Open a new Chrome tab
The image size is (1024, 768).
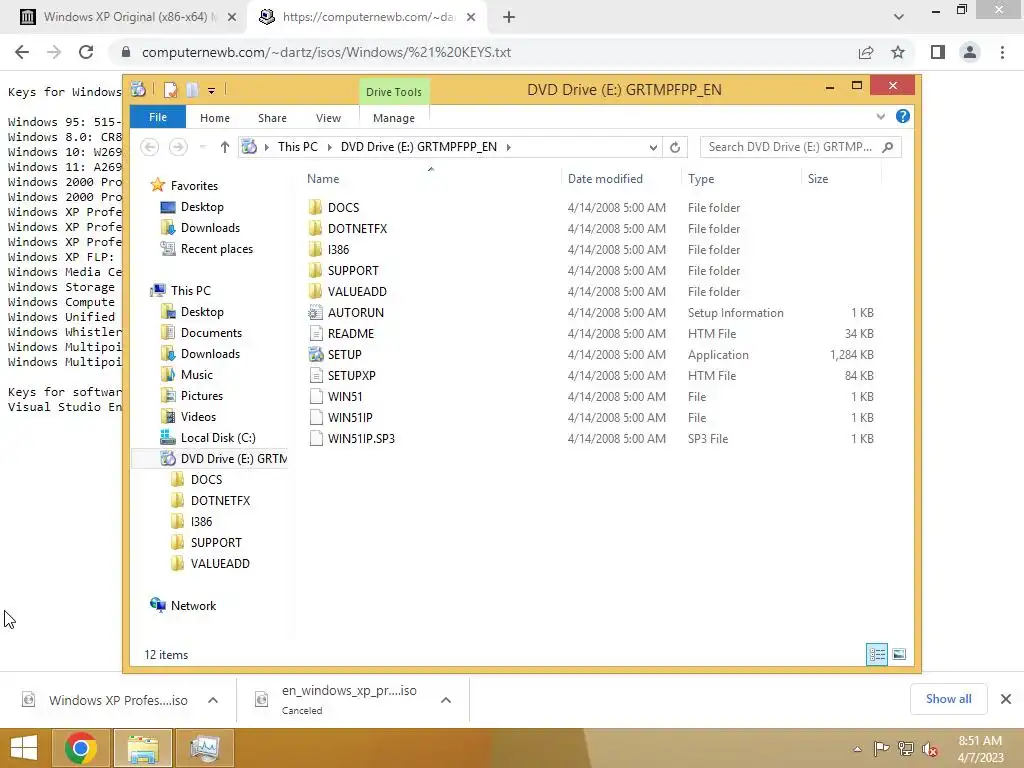[x=509, y=17]
